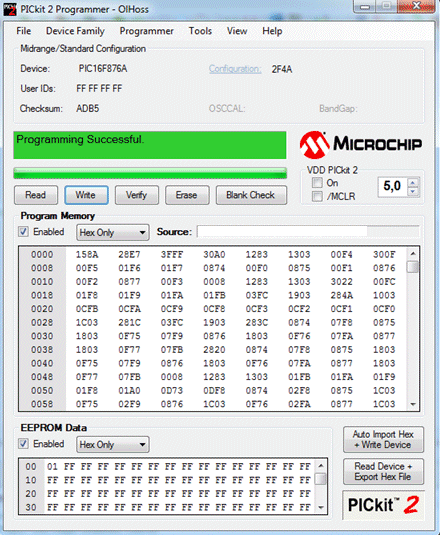Click the Configuration value 2F4A
Viewport: 440px width, 535px height.
[282, 70]
